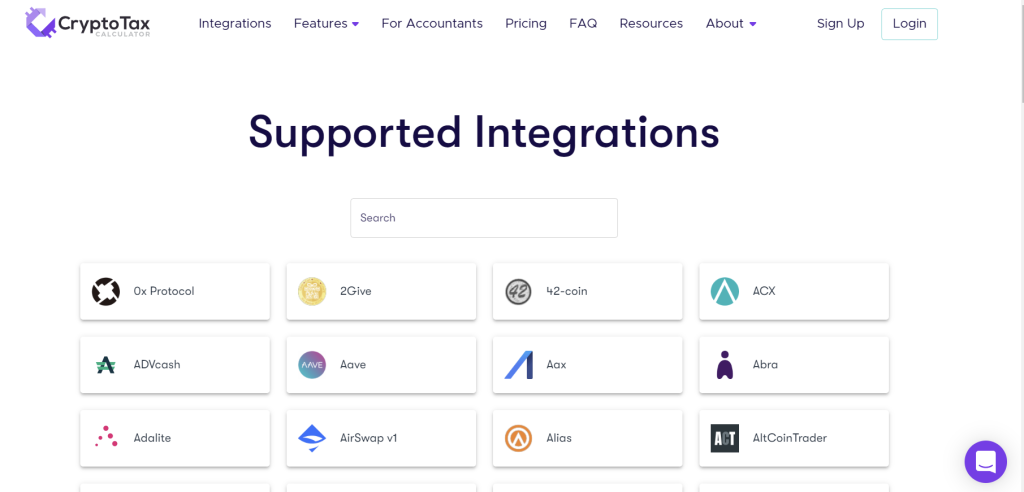
Task: Click the Abra purple figure icon
Action: tap(725, 365)
